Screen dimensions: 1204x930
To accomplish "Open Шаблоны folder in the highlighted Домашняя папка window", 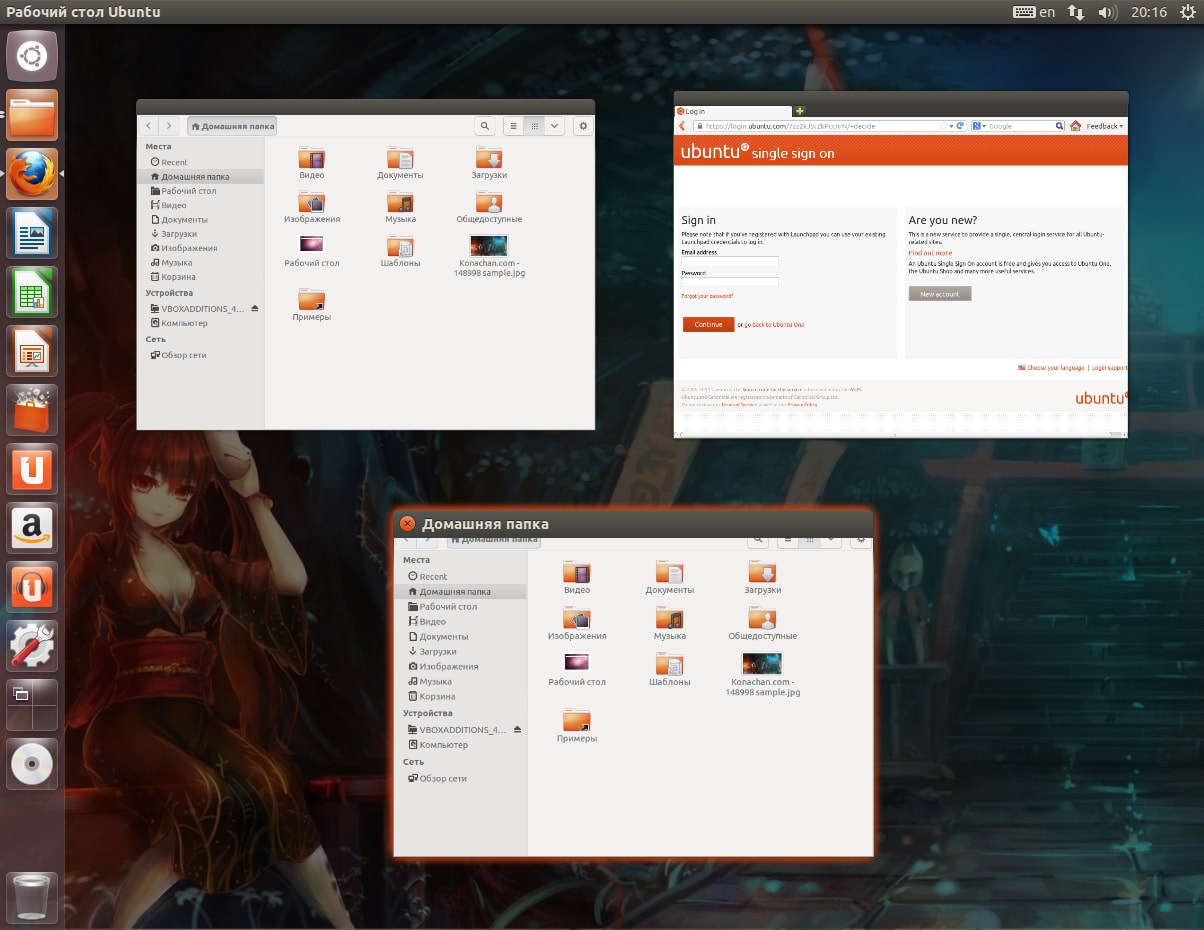I will [670, 670].
